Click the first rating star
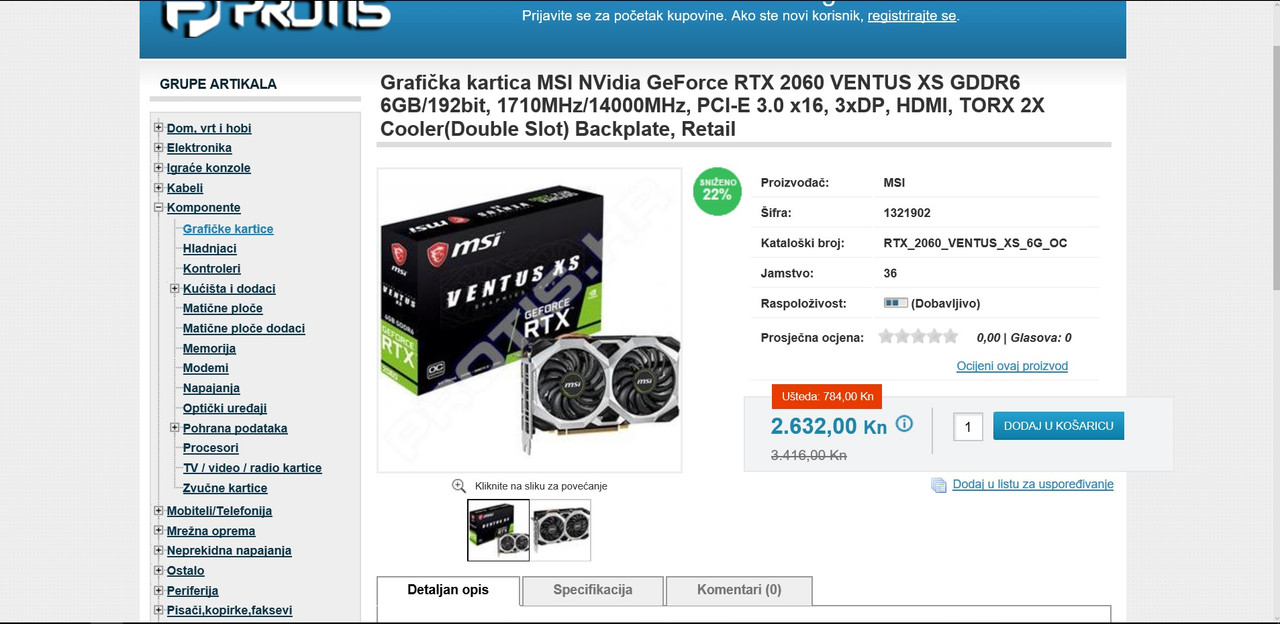The image size is (1280, 624). pos(886,337)
